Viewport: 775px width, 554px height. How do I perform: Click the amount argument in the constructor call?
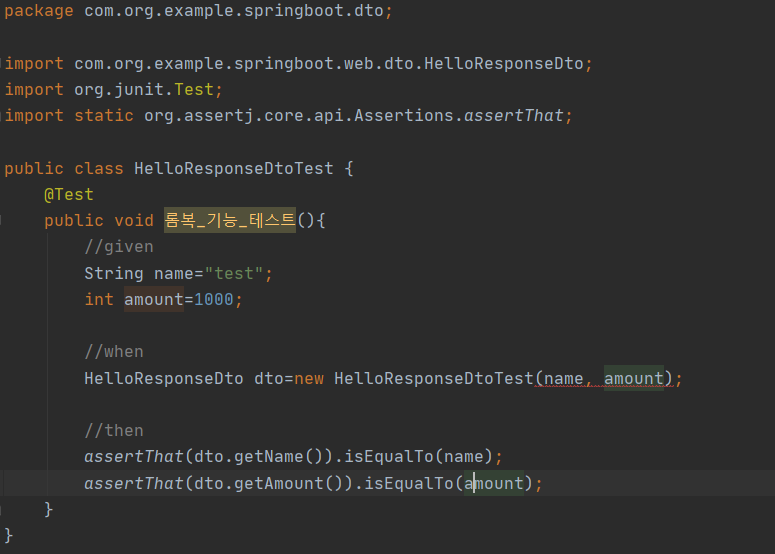[634, 379]
